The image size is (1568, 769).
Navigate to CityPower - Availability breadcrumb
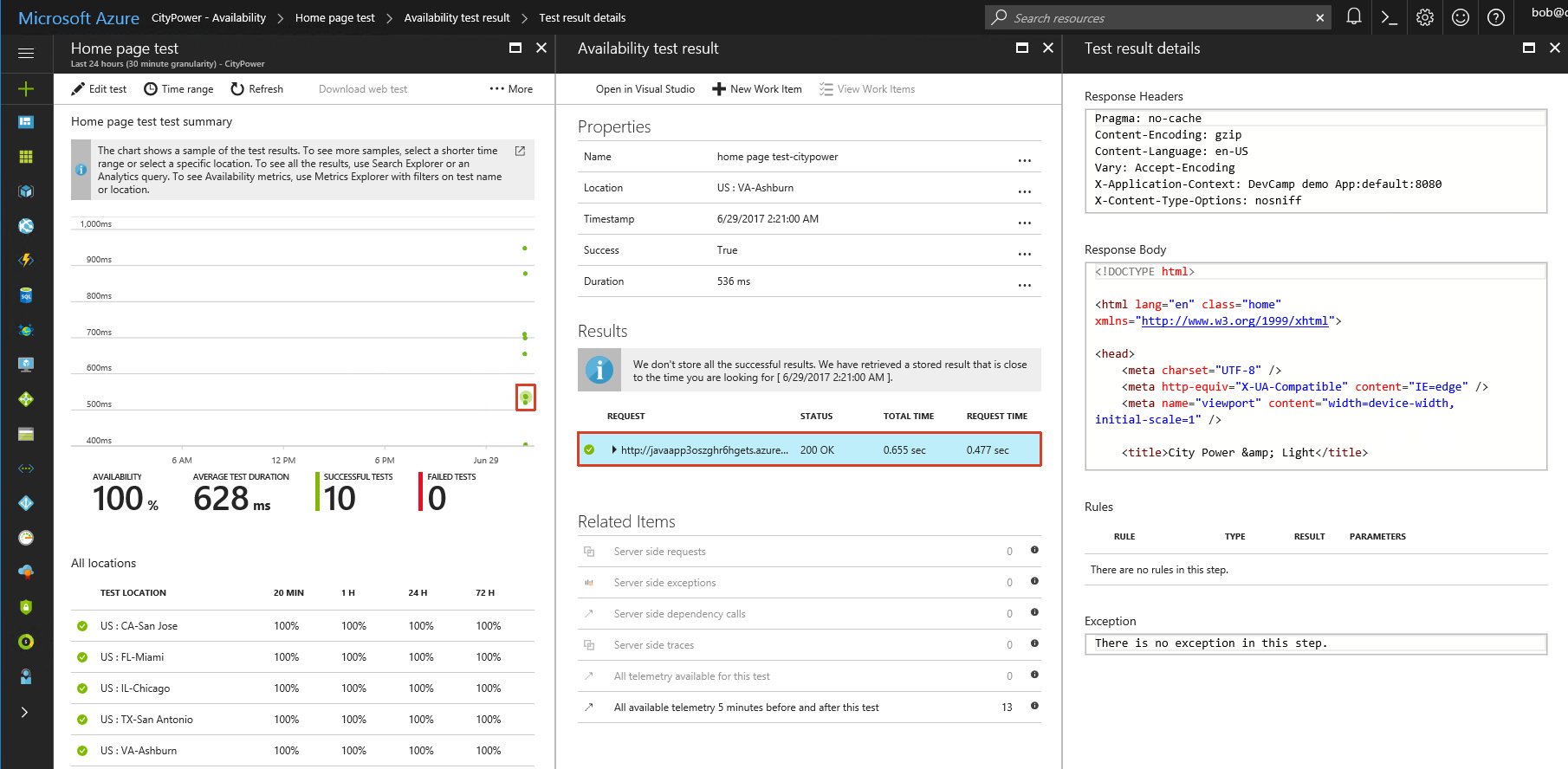point(209,17)
